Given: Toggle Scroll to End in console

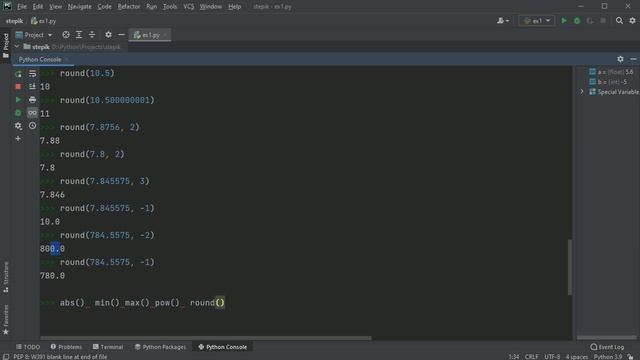Looking at the screenshot, I should pos(32,87).
